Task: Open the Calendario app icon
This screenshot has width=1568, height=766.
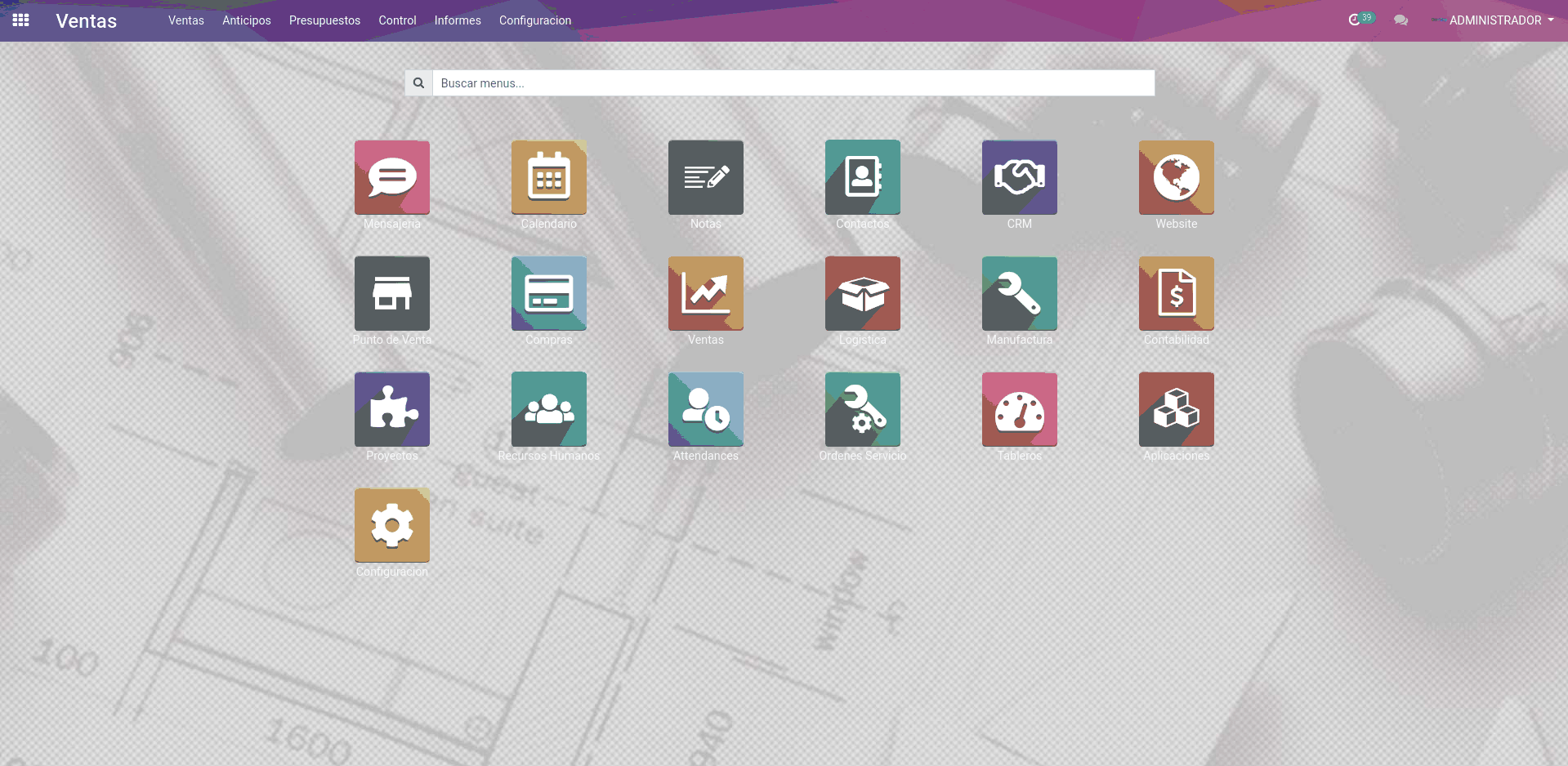Action: (x=549, y=177)
